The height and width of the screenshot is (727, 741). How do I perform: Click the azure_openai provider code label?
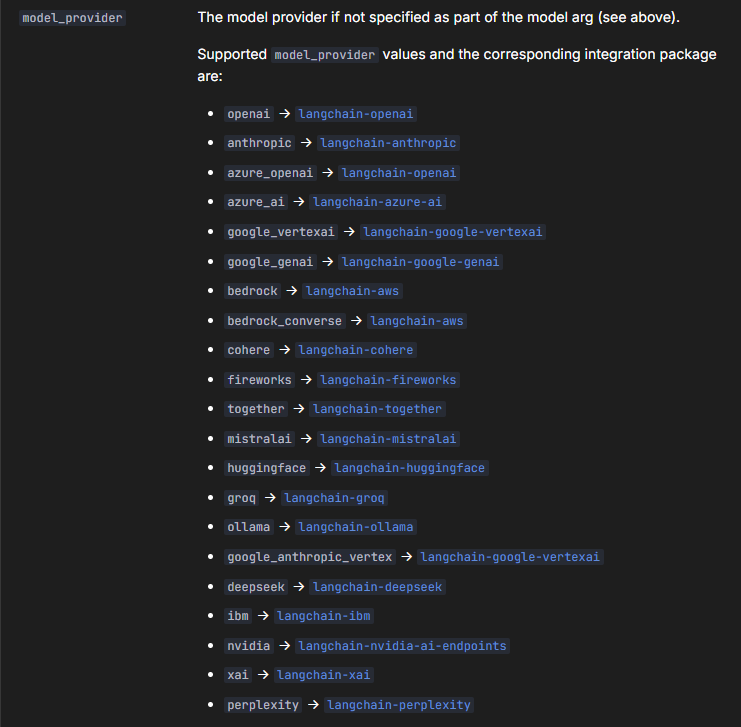[x=270, y=173]
